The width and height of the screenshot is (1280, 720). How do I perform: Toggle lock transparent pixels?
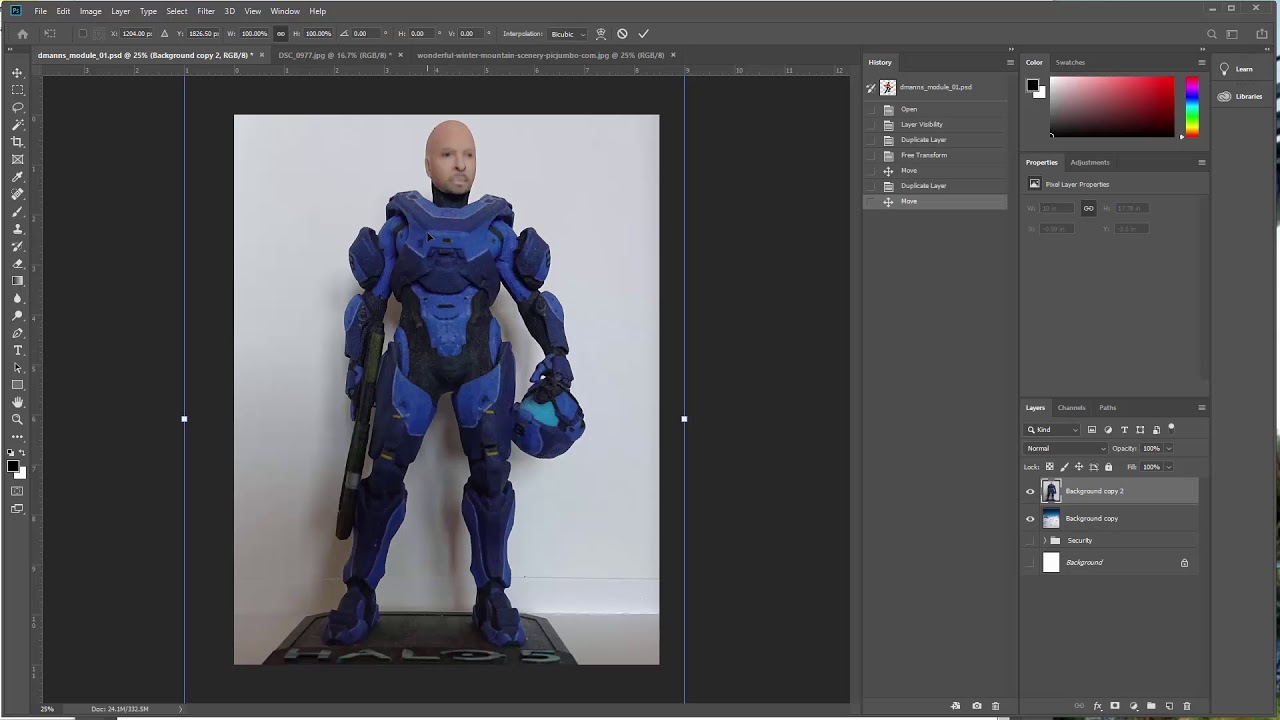(1049, 467)
